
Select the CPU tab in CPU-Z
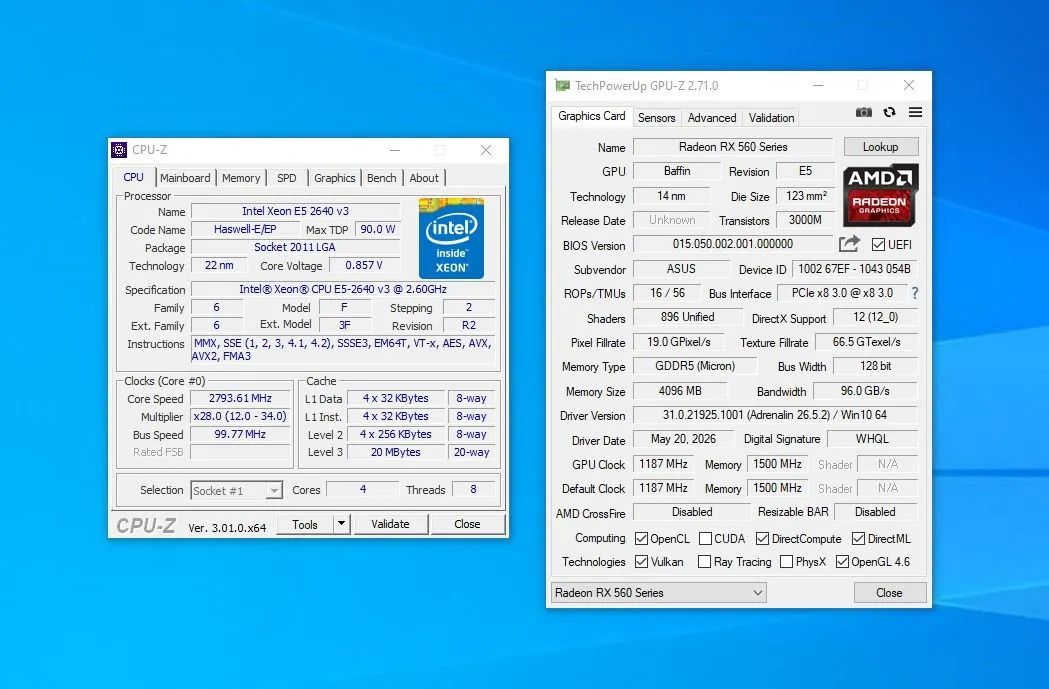click(x=134, y=177)
